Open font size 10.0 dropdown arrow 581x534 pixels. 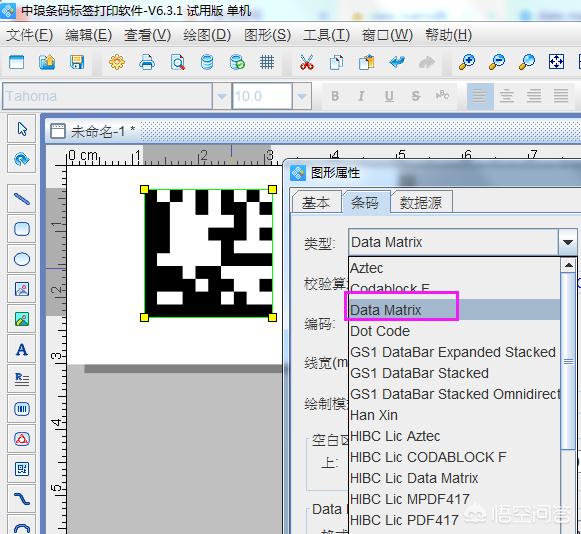(302, 96)
